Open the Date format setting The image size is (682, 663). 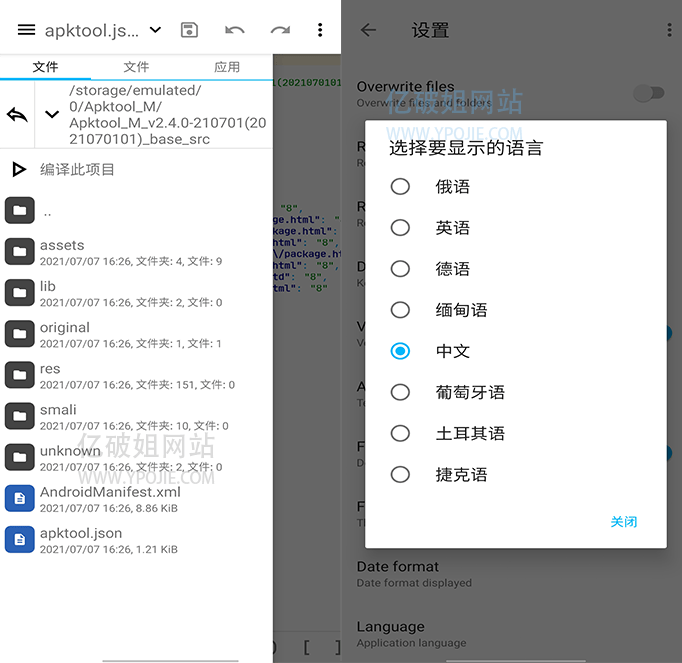[511, 574]
